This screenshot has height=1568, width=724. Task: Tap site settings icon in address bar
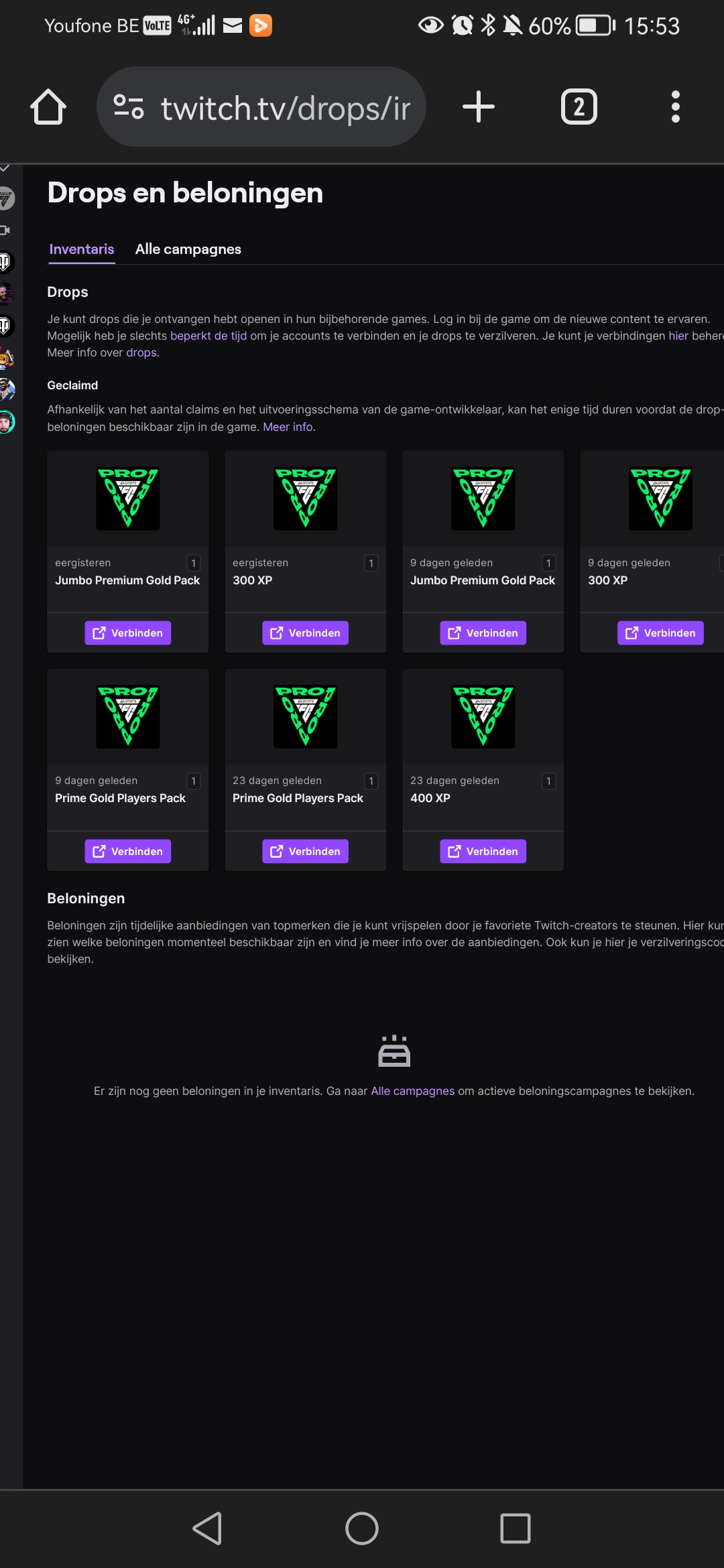(129, 107)
